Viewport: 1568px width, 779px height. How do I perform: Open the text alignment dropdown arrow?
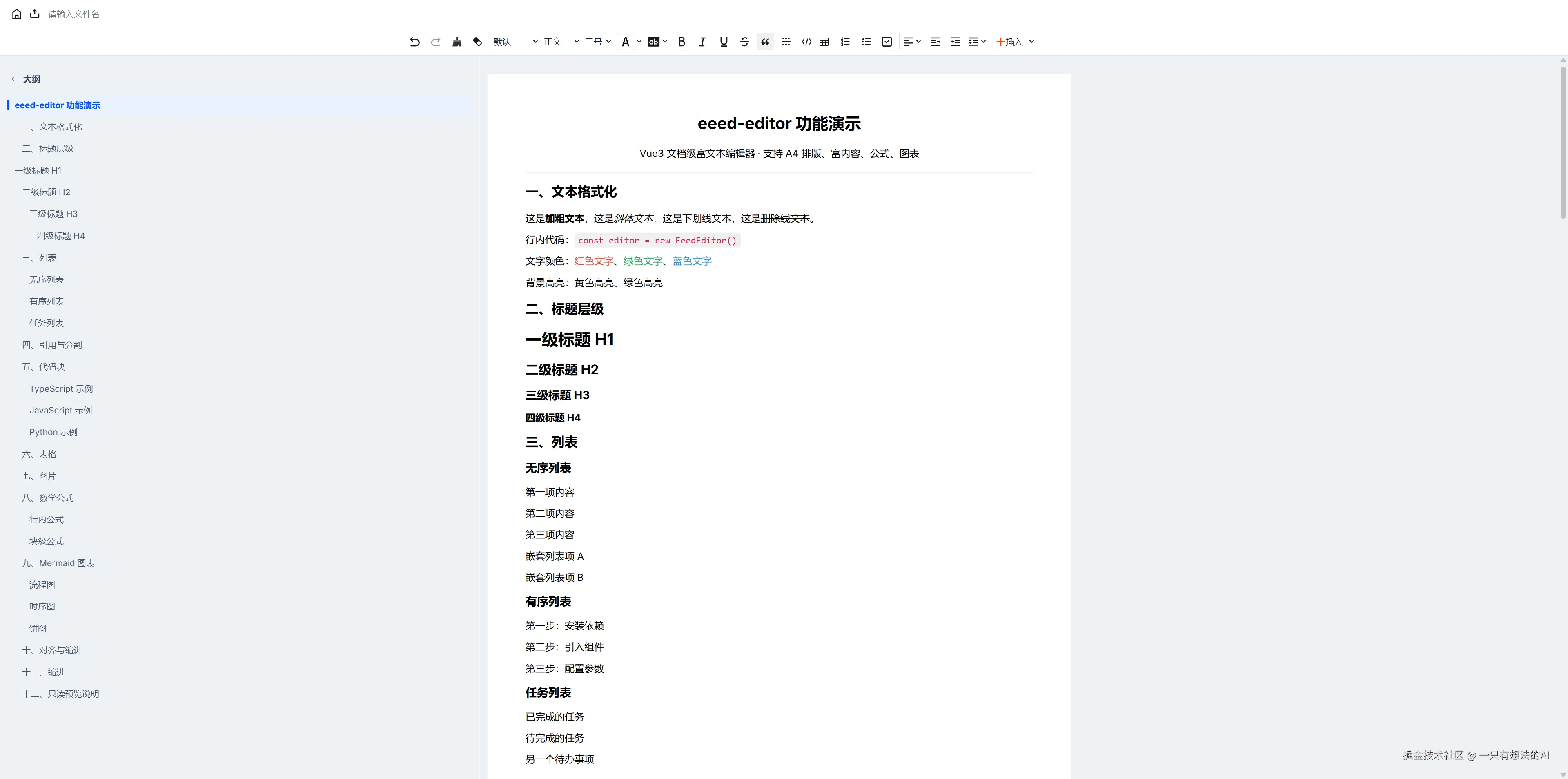click(x=918, y=41)
